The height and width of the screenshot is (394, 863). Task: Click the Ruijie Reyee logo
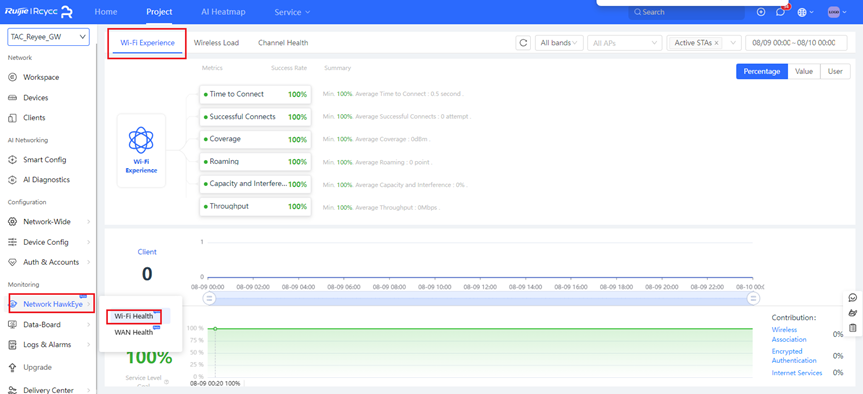[x=39, y=12]
